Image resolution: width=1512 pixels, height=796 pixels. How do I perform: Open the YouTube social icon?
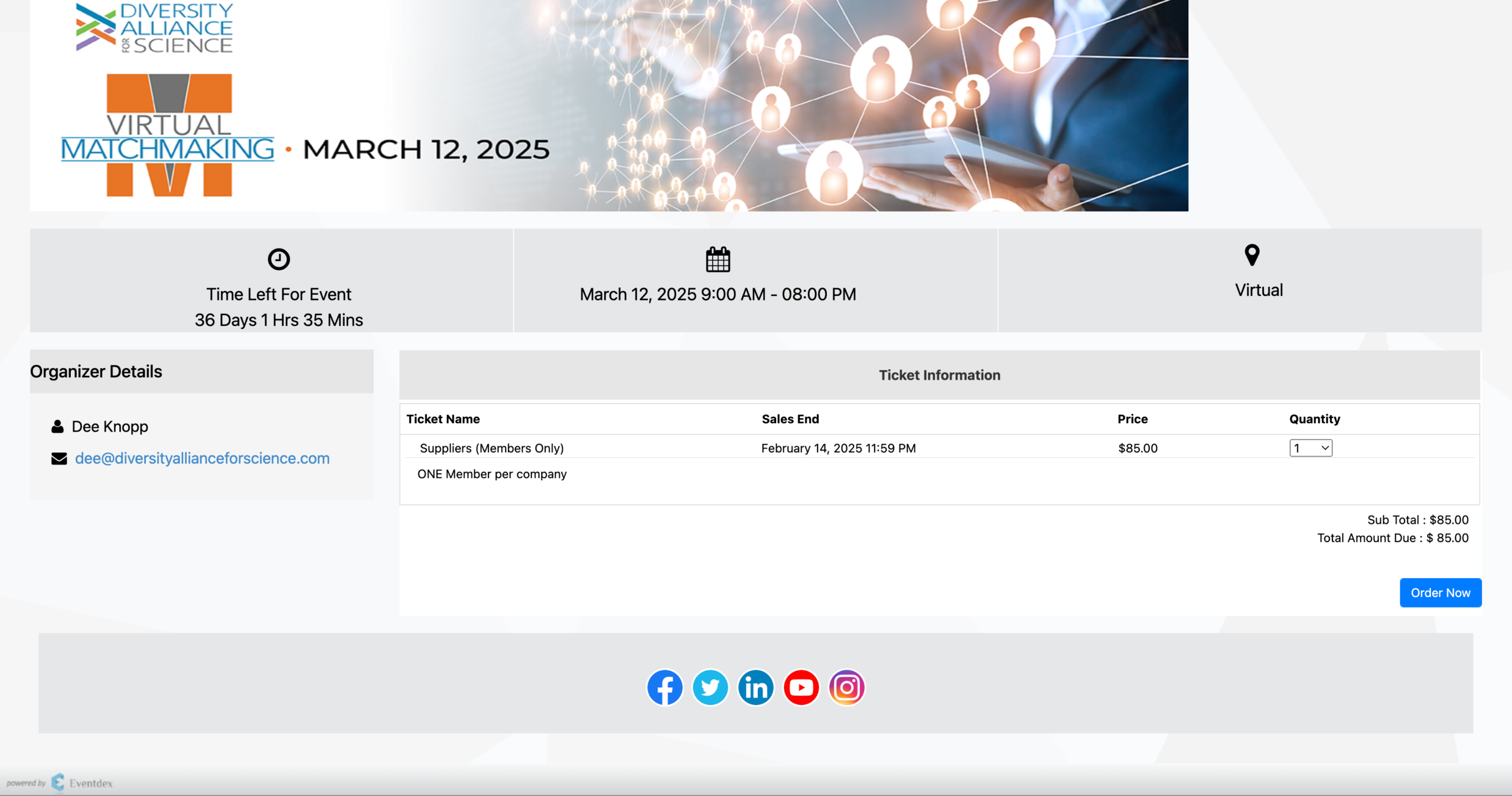801,687
